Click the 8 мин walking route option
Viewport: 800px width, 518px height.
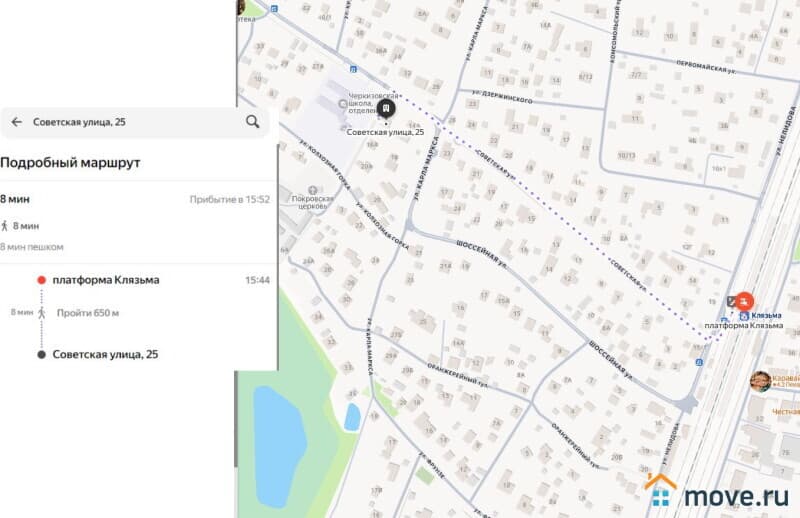[x=24, y=227]
